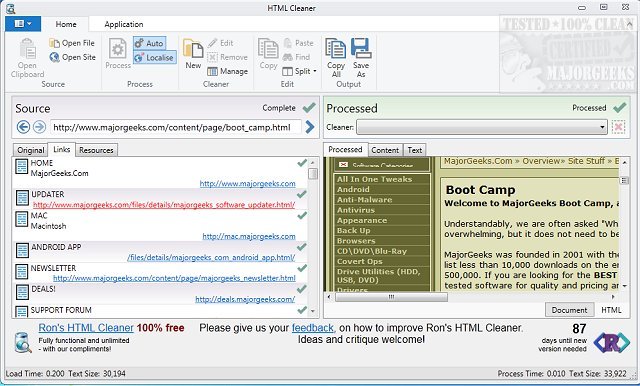Select the NEWSLETTER link row icon
This screenshot has height=386, width=640.
click(22, 272)
